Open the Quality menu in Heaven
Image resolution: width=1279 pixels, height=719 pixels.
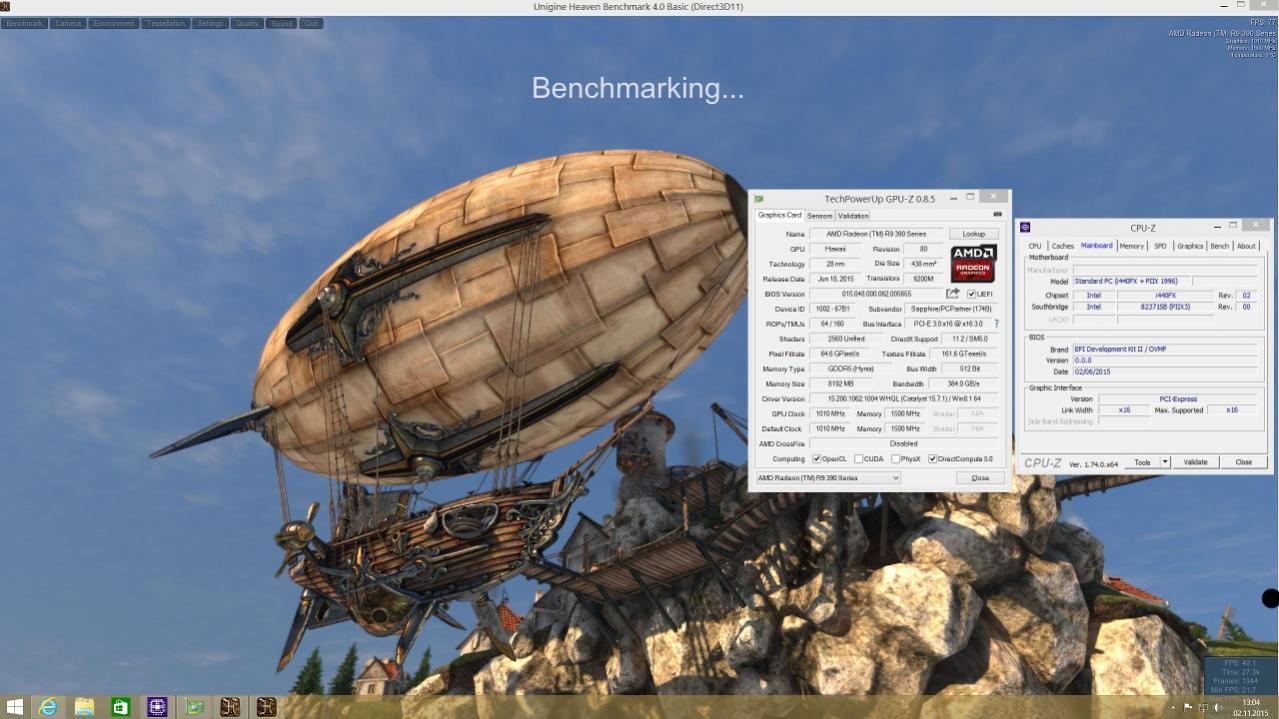tap(247, 23)
